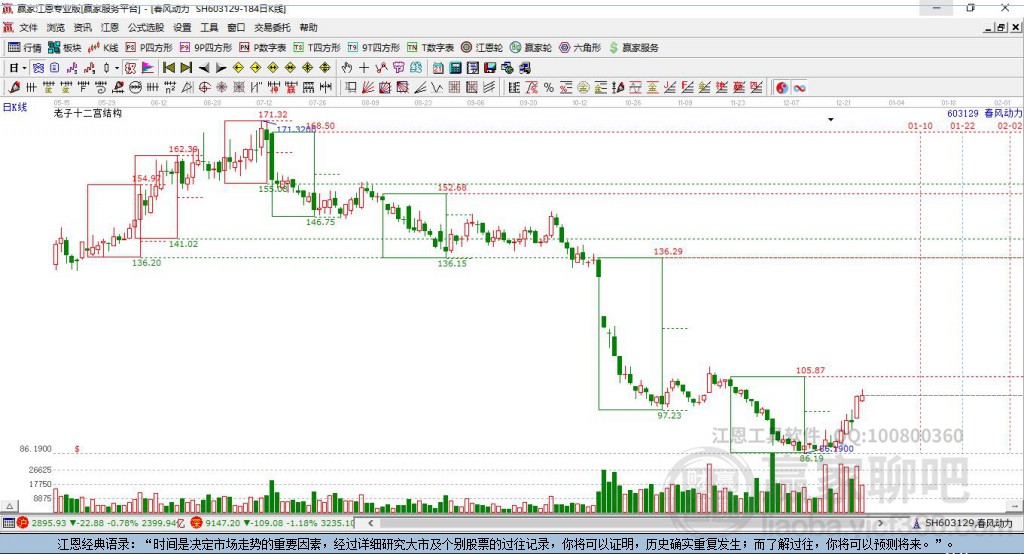Click the last yellow diamond four-way icon

pos(325,68)
